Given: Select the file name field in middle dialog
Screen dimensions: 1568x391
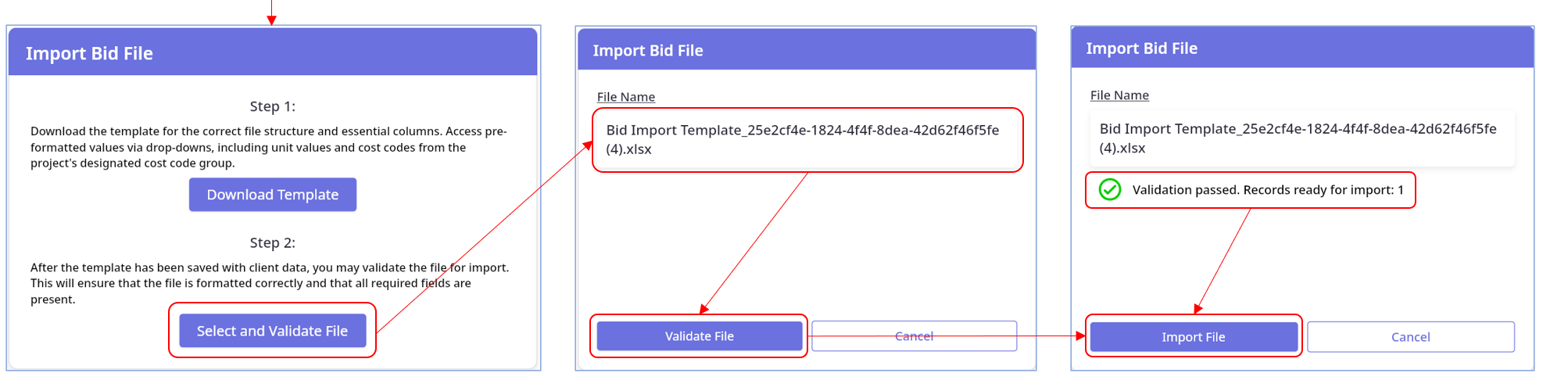Looking at the screenshot, I should tap(807, 140).
